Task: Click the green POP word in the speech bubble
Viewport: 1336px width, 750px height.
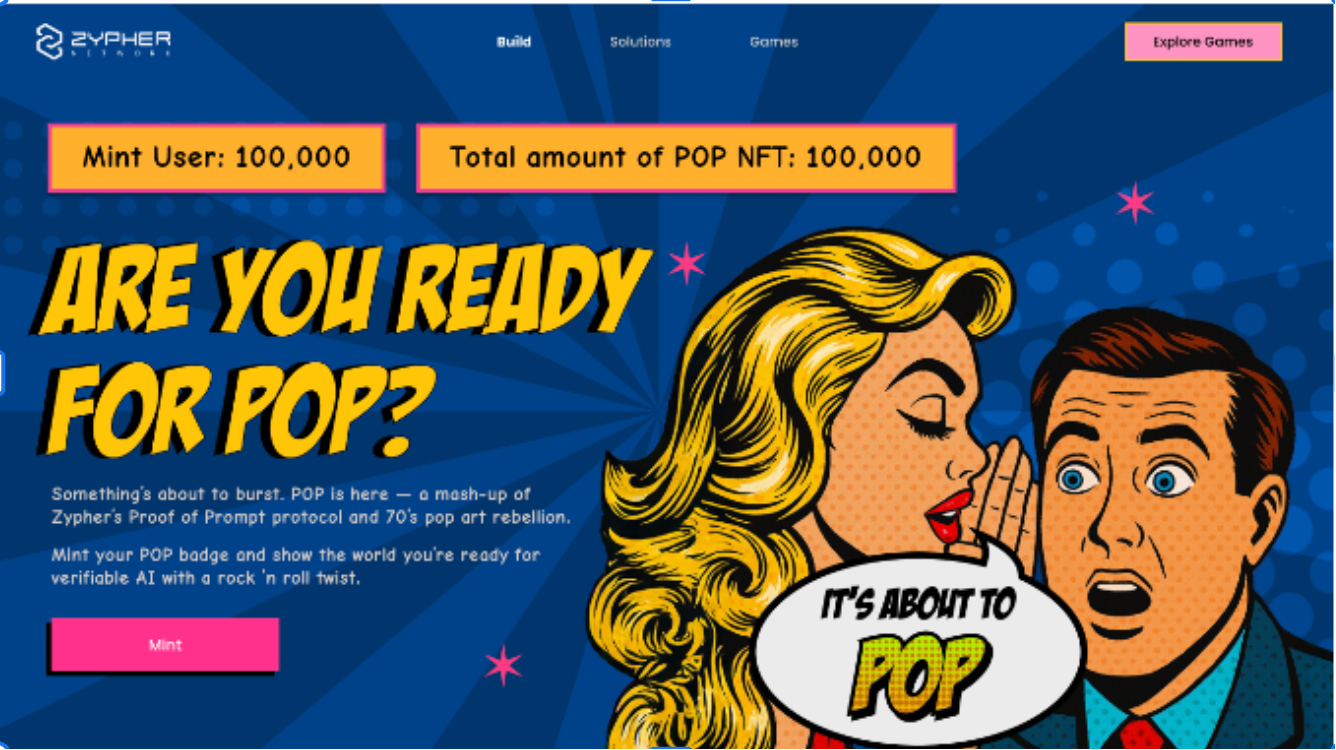Action: coord(920,671)
